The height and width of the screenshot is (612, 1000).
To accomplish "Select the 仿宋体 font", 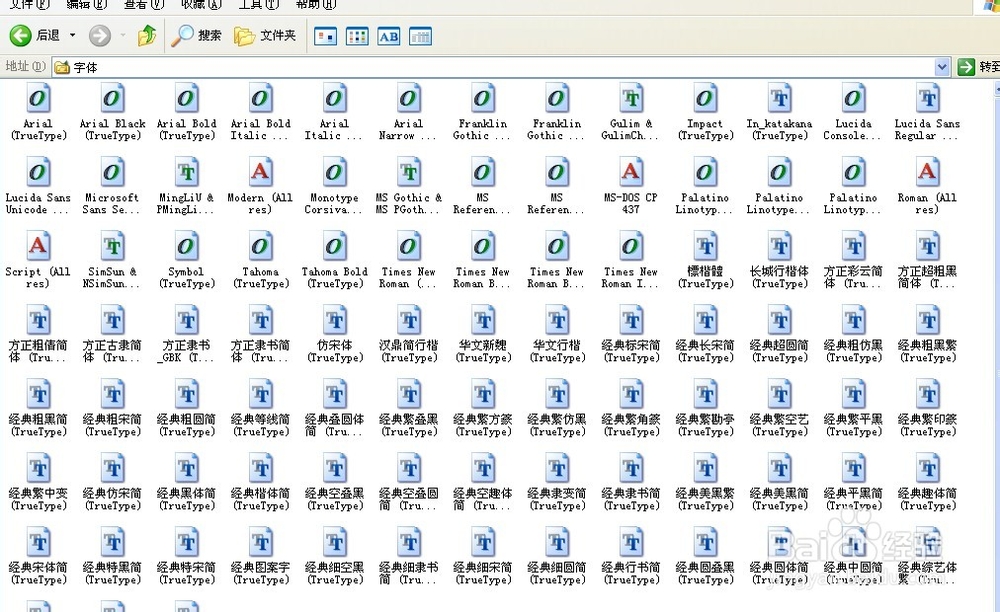I will [334, 334].
